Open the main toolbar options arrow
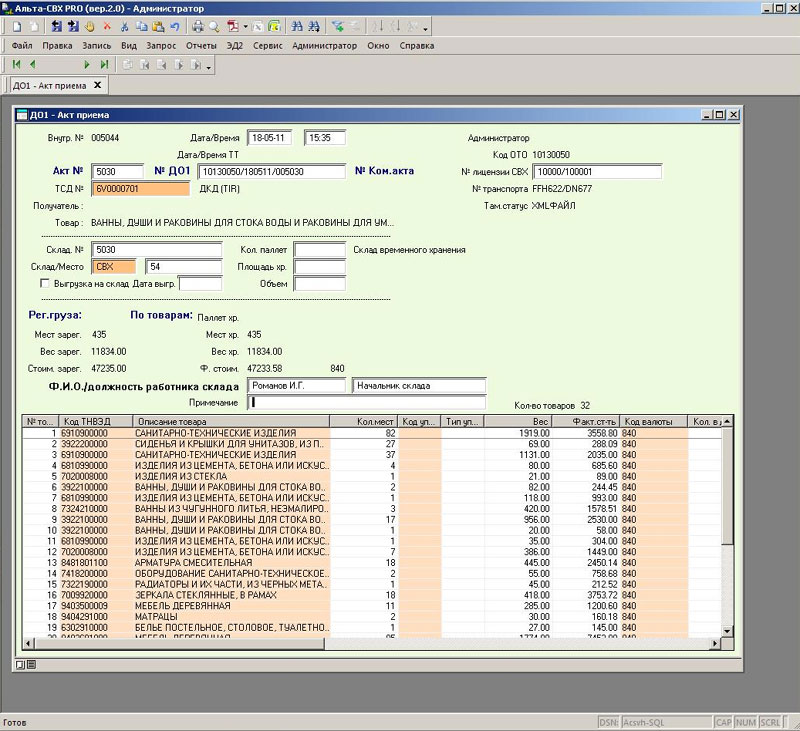 pos(425,29)
